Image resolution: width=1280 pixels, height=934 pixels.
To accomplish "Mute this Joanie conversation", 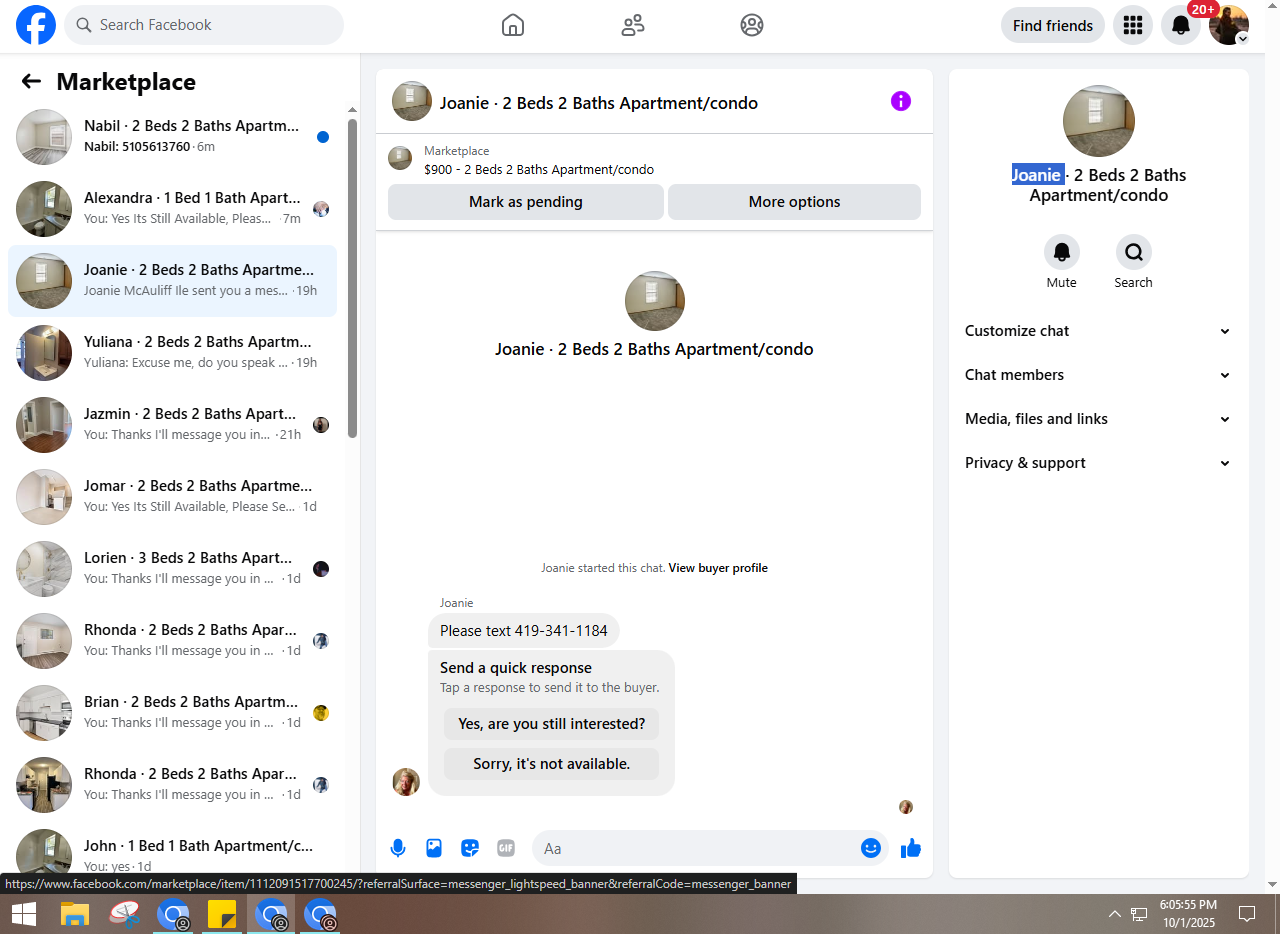I will (x=1062, y=252).
